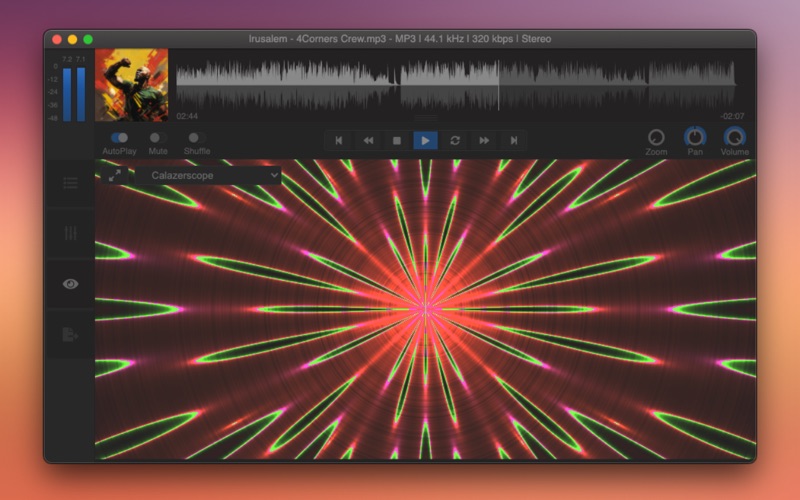800x500 pixels.
Task: Open the equalizer sliders panel
Action: (x=70, y=233)
